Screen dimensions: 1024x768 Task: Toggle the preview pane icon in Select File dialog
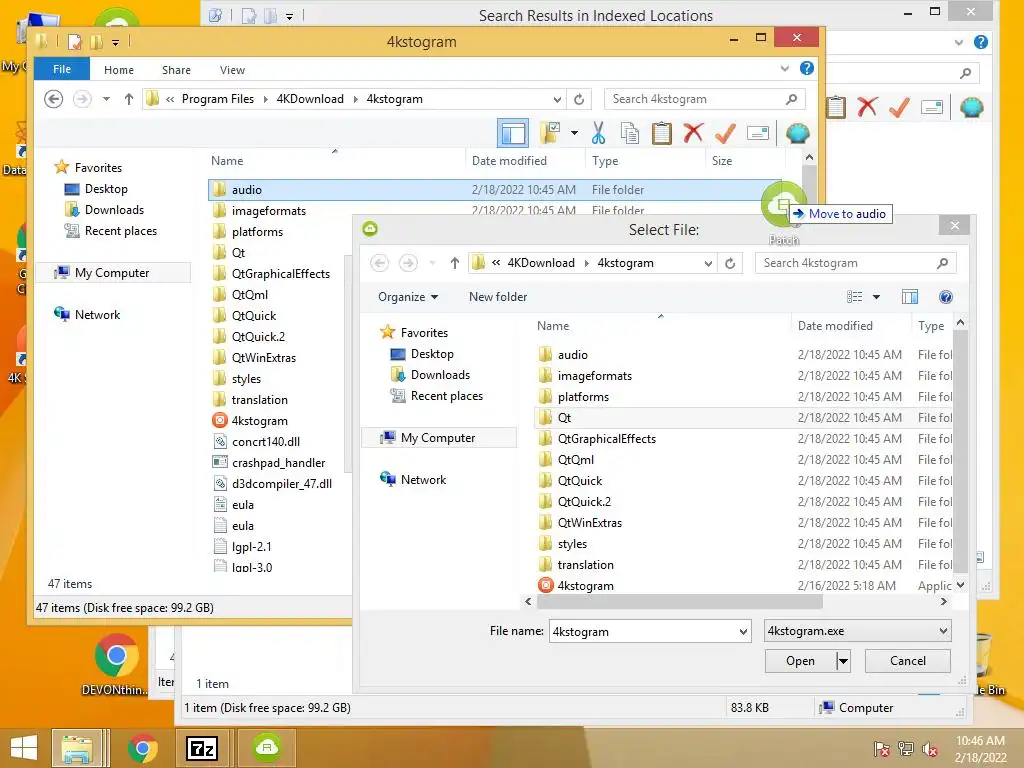pyautogui.click(x=910, y=297)
